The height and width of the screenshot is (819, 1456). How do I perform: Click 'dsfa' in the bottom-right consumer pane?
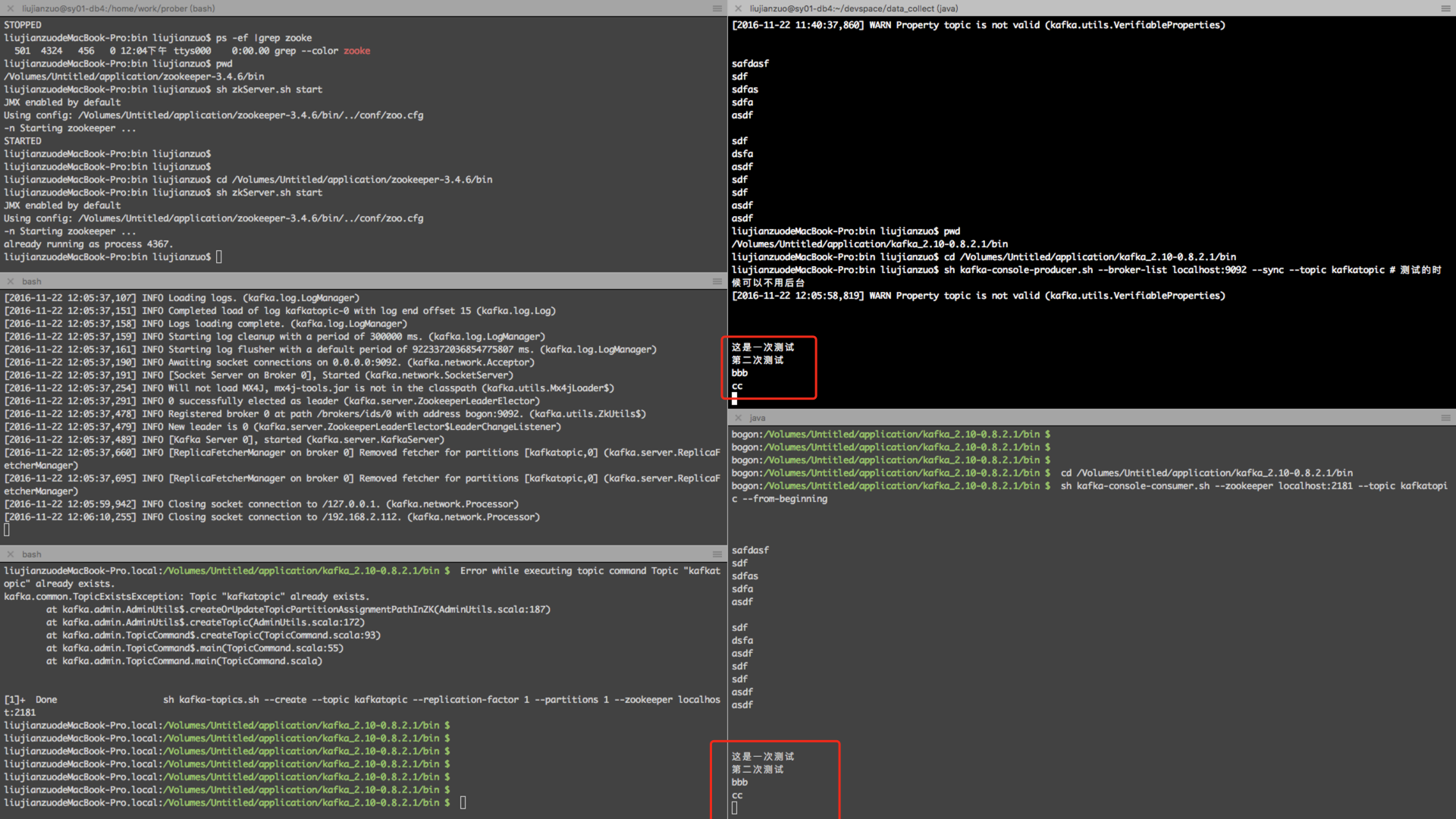(x=742, y=641)
